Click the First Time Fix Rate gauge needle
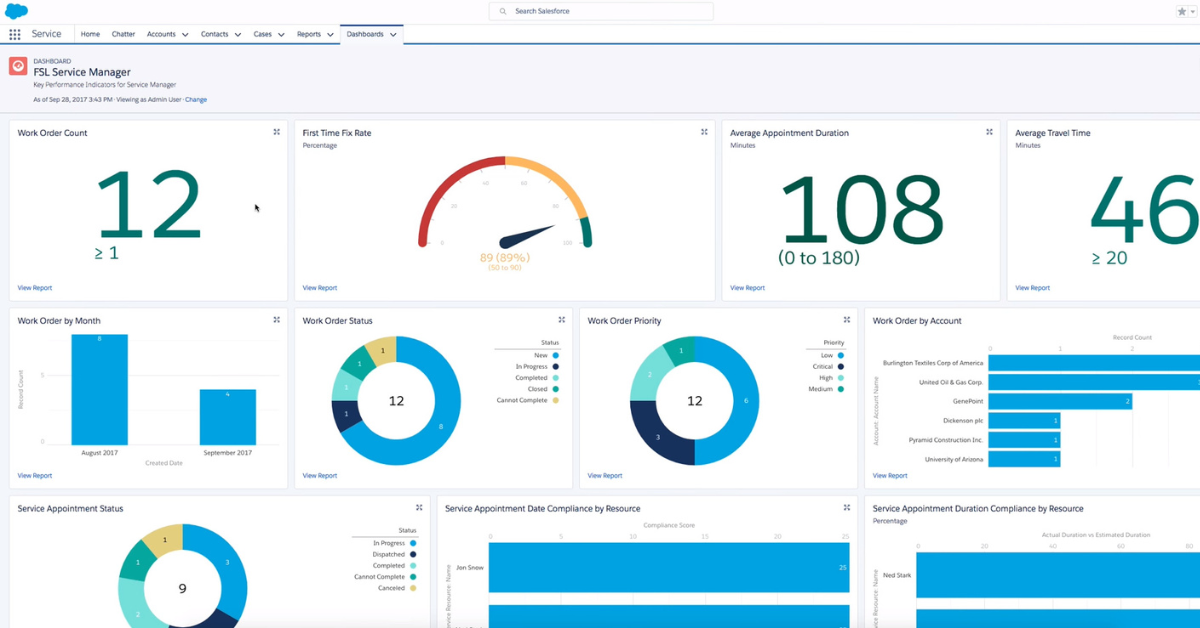The width and height of the screenshot is (1200, 628). [x=527, y=236]
